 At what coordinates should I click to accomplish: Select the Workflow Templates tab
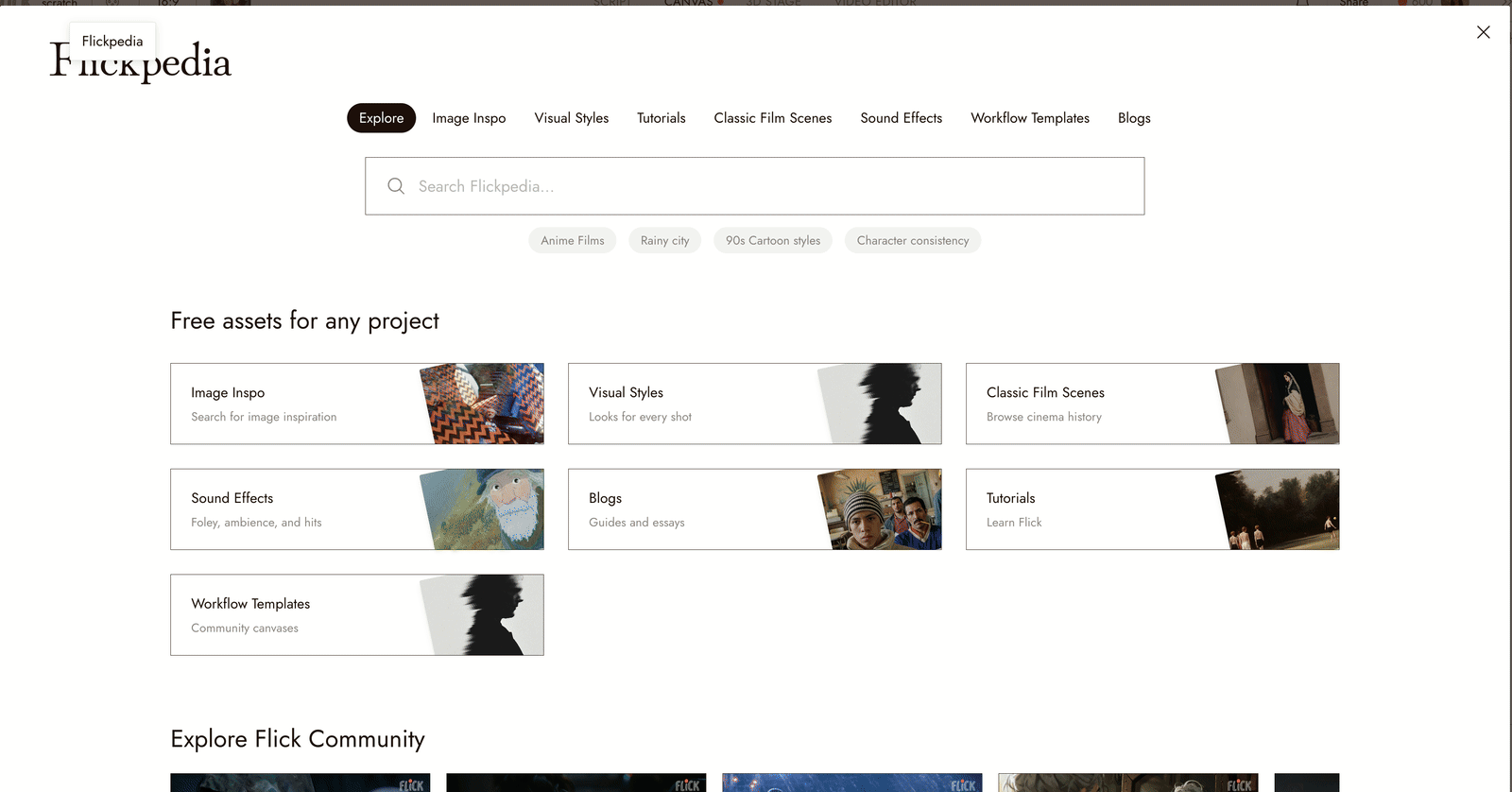(x=1030, y=118)
